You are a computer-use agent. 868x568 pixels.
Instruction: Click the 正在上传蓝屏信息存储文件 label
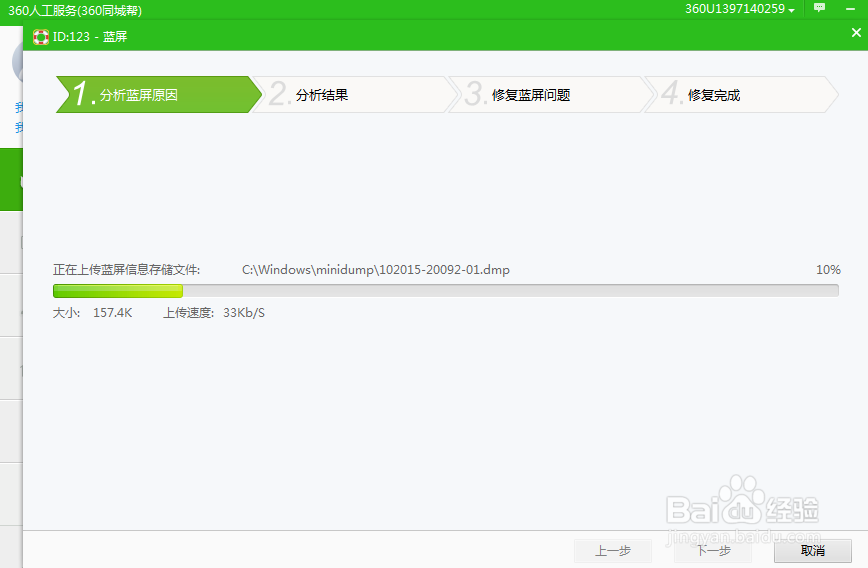click(126, 270)
